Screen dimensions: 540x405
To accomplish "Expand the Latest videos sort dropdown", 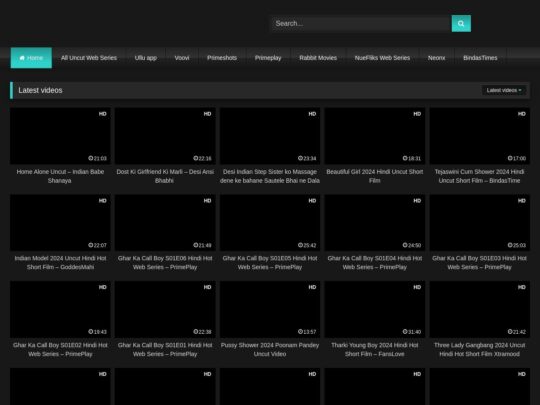I will [x=504, y=90].
